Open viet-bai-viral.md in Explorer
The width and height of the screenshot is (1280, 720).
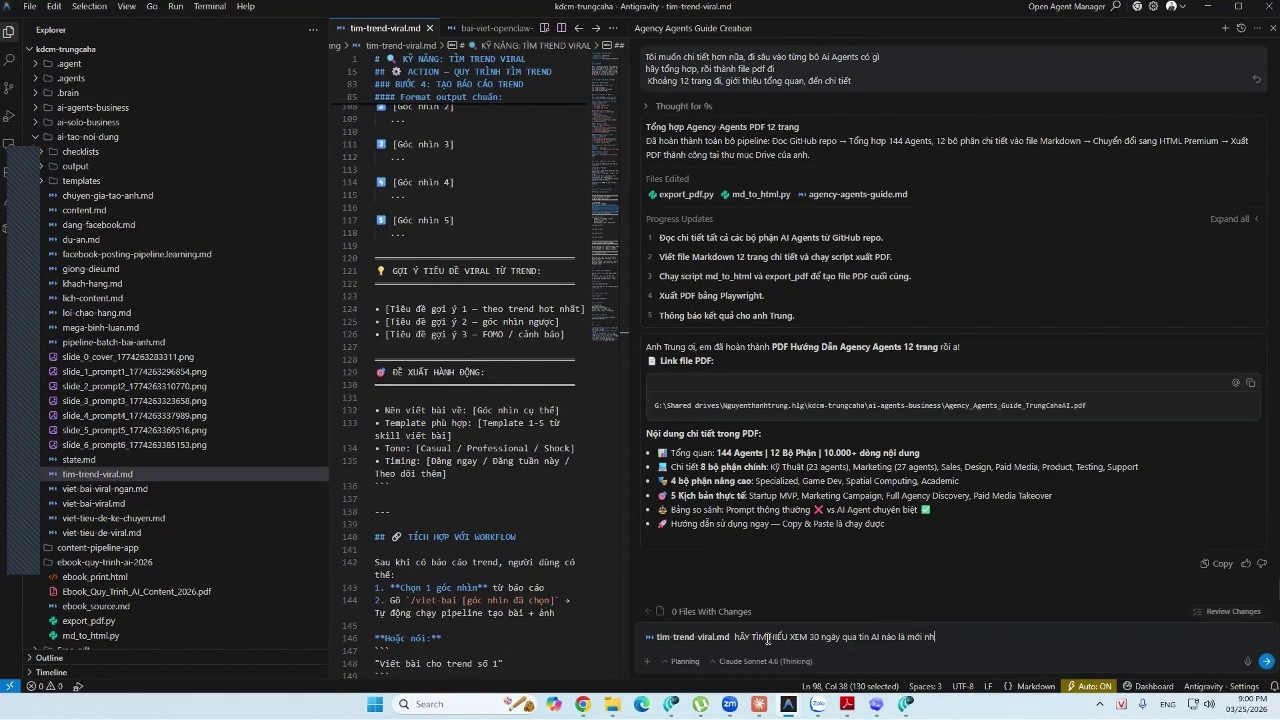93,504
